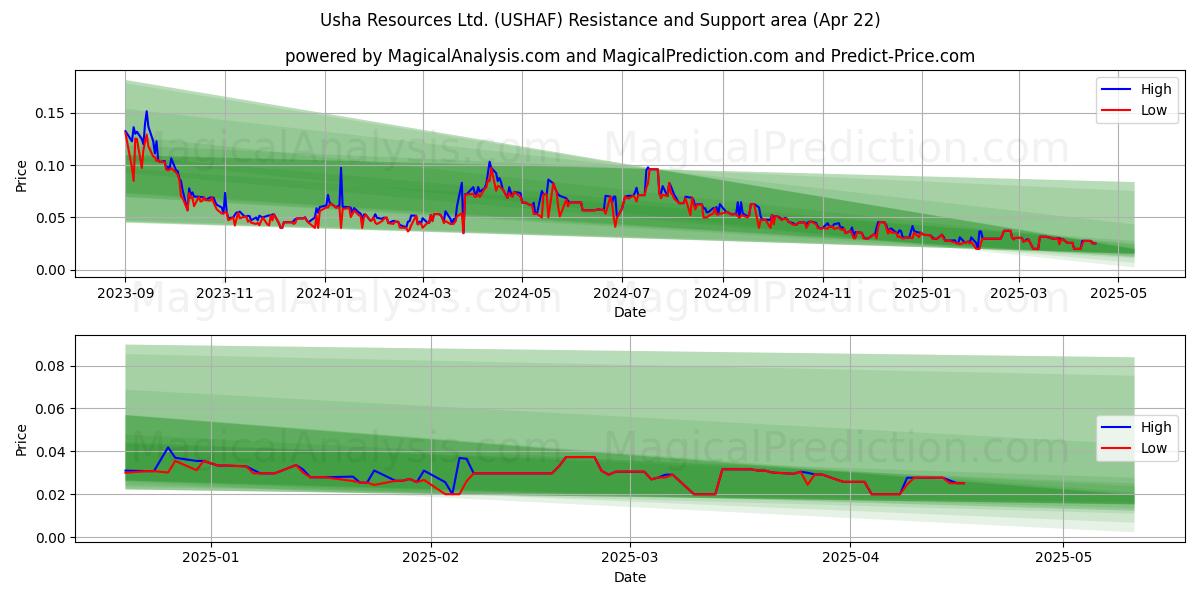Click the top chart '2024-01' axis label
Image resolution: width=1200 pixels, height=600 pixels.
(324, 294)
